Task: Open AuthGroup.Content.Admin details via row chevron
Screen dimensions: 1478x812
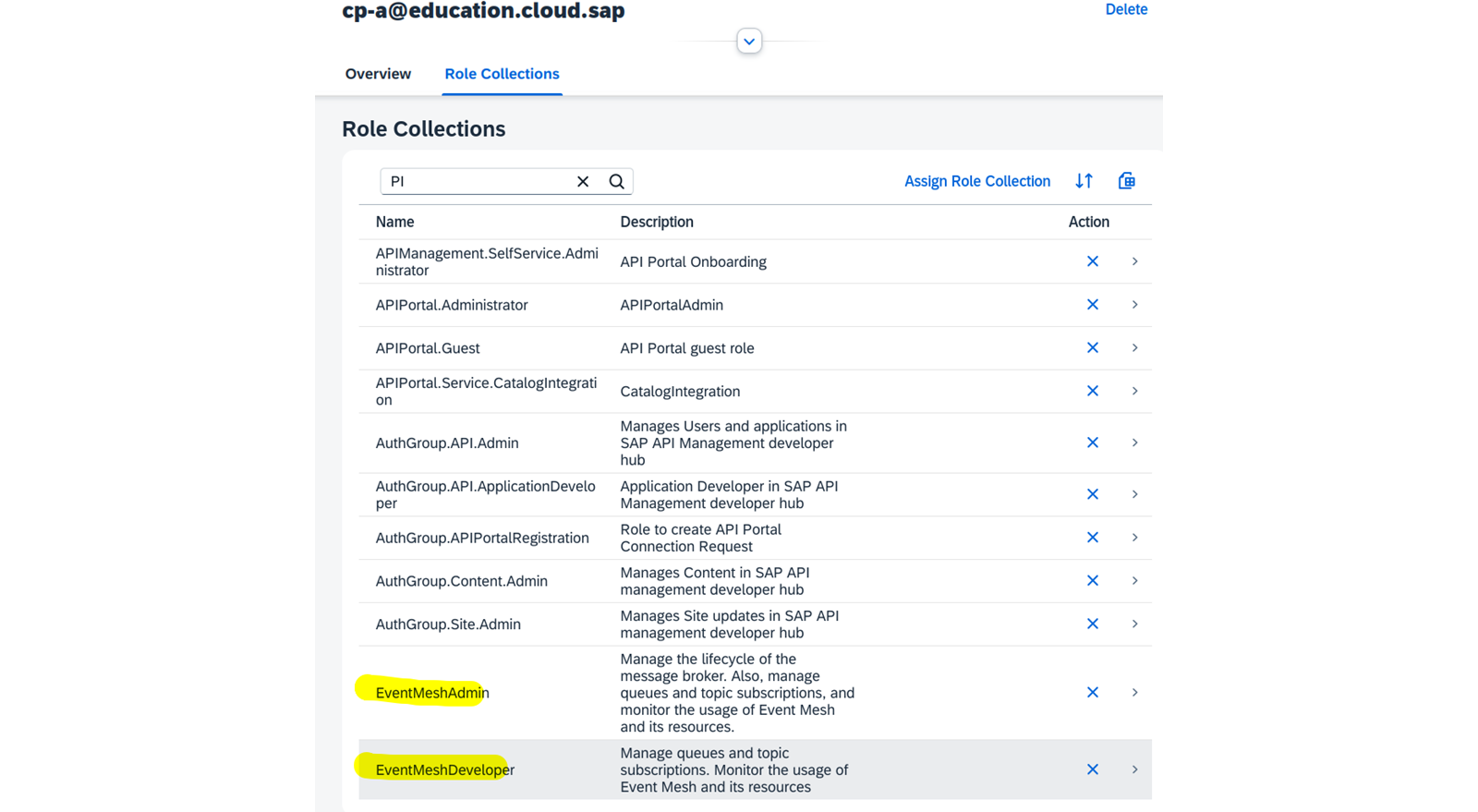Action: click(1134, 581)
